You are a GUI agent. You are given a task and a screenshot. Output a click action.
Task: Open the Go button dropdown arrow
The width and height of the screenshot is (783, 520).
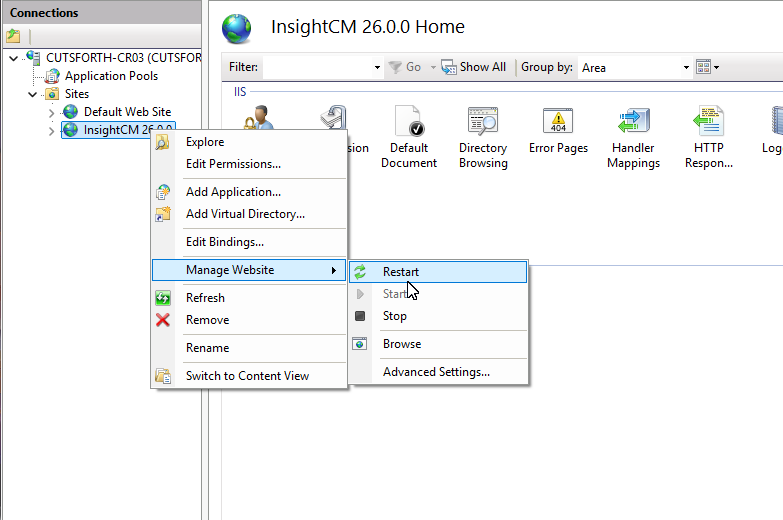click(433, 67)
